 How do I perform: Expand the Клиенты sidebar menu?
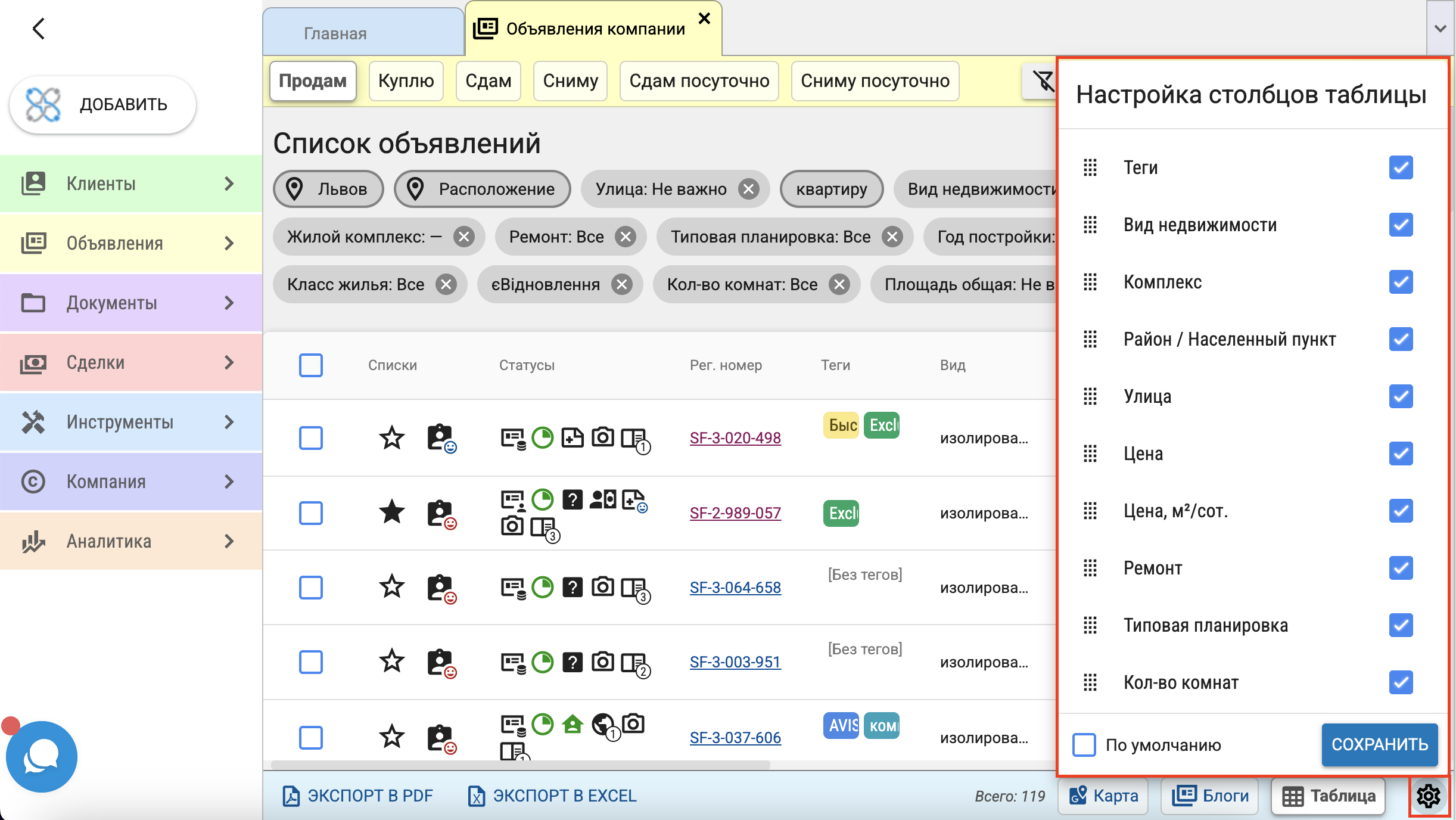(131, 184)
